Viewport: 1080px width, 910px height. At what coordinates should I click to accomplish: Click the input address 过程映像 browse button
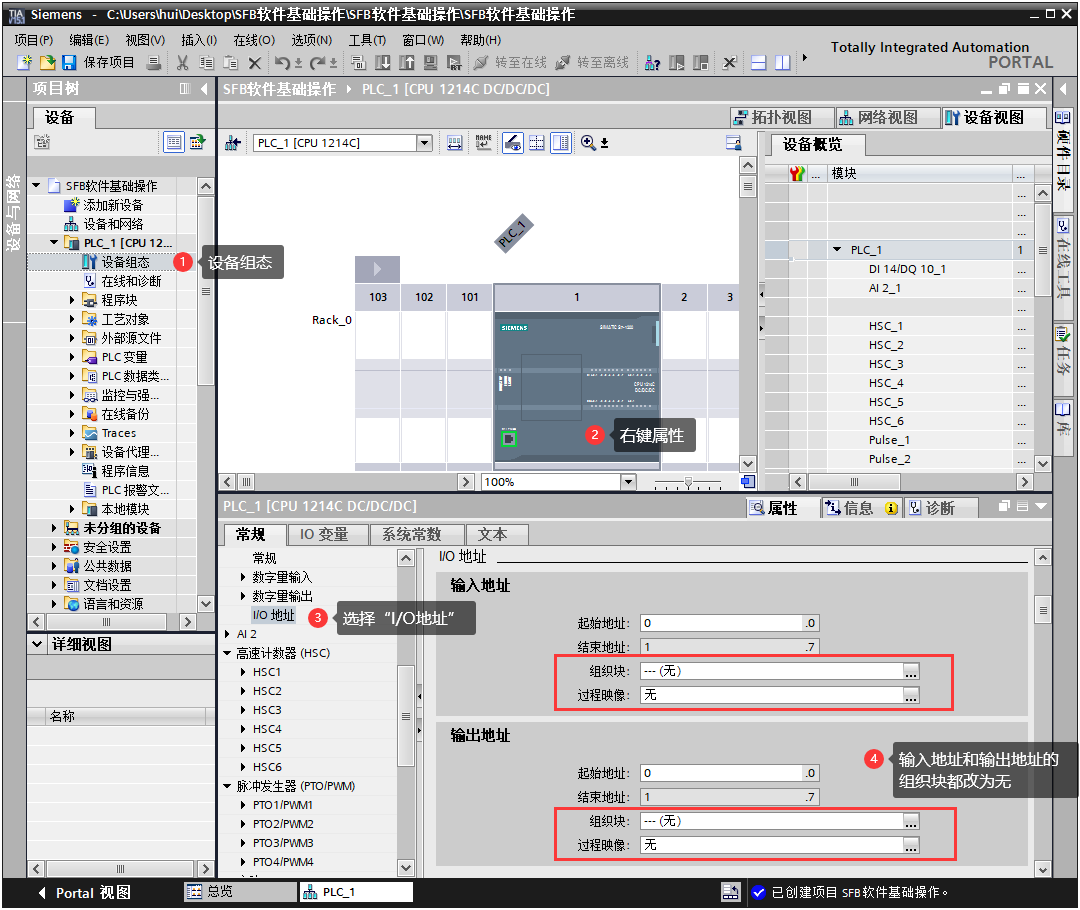[911, 695]
